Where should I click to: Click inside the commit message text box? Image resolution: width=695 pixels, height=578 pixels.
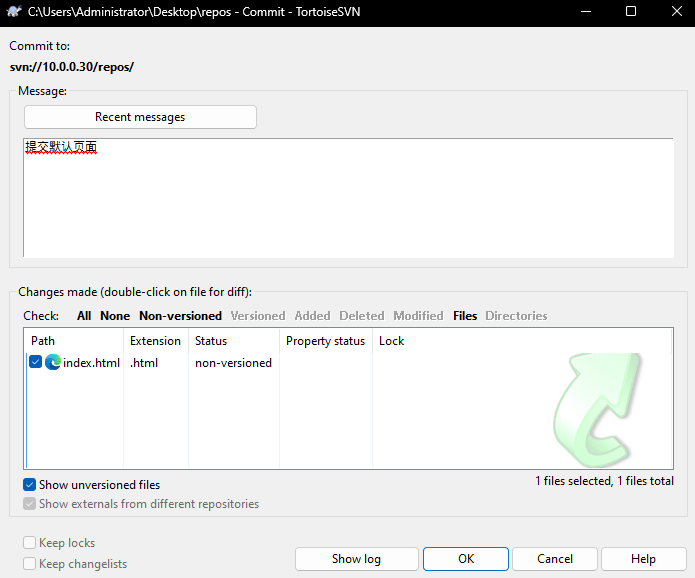tap(348, 198)
